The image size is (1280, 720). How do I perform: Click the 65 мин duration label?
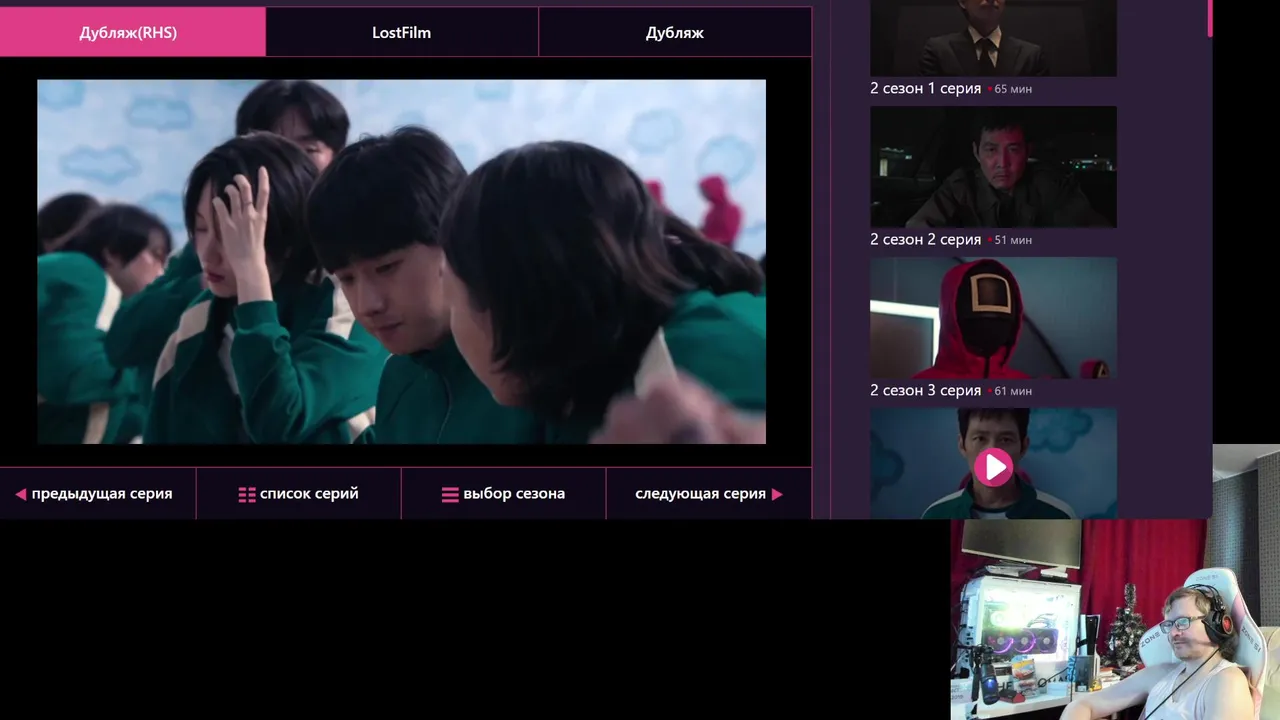pyautogui.click(x=1013, y=89)
